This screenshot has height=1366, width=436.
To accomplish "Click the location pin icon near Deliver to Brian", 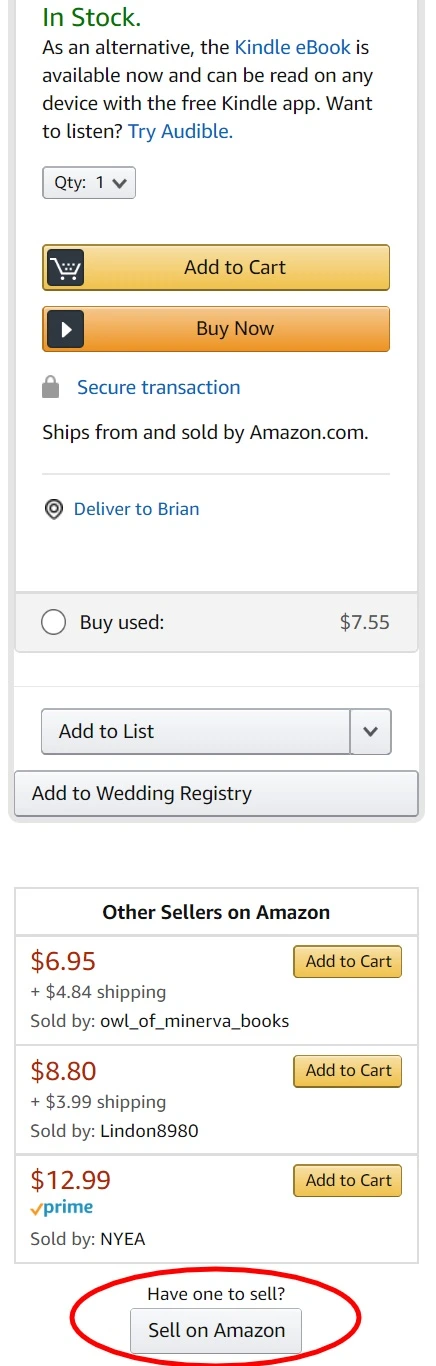I will [54, 510].
